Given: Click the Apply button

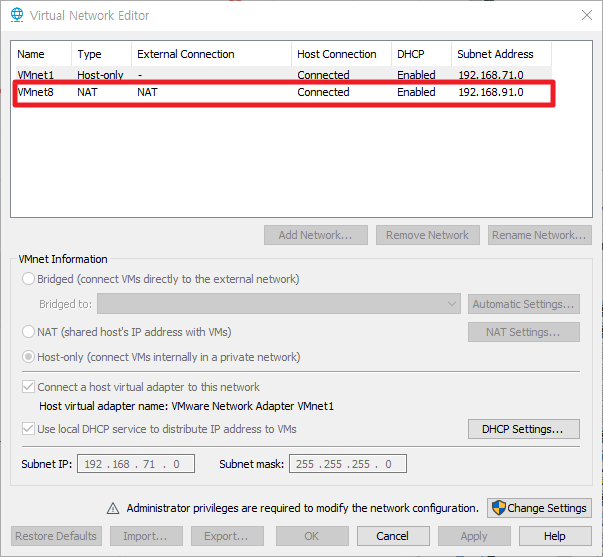Looking at the screenshot, I should 474,536.
